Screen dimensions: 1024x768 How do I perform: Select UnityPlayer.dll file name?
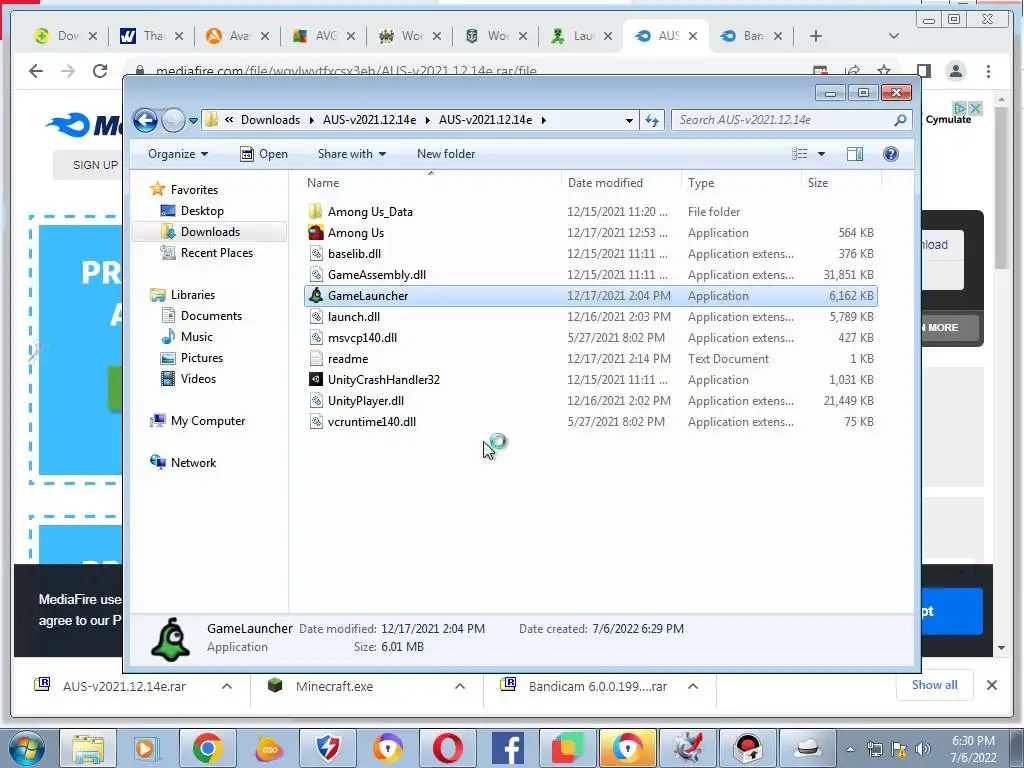pyautogui.click(x=366, y=401)
